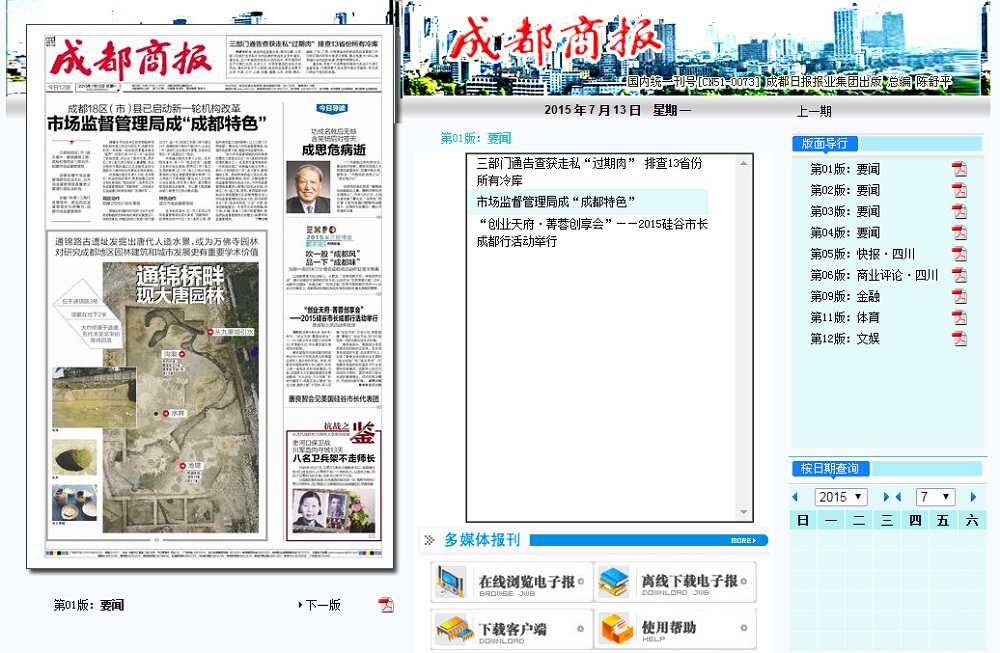Viewport: 1000px width, 653px height.
Task: Open PDF icon for 第03版 要闻
Action: pos(959,211)
